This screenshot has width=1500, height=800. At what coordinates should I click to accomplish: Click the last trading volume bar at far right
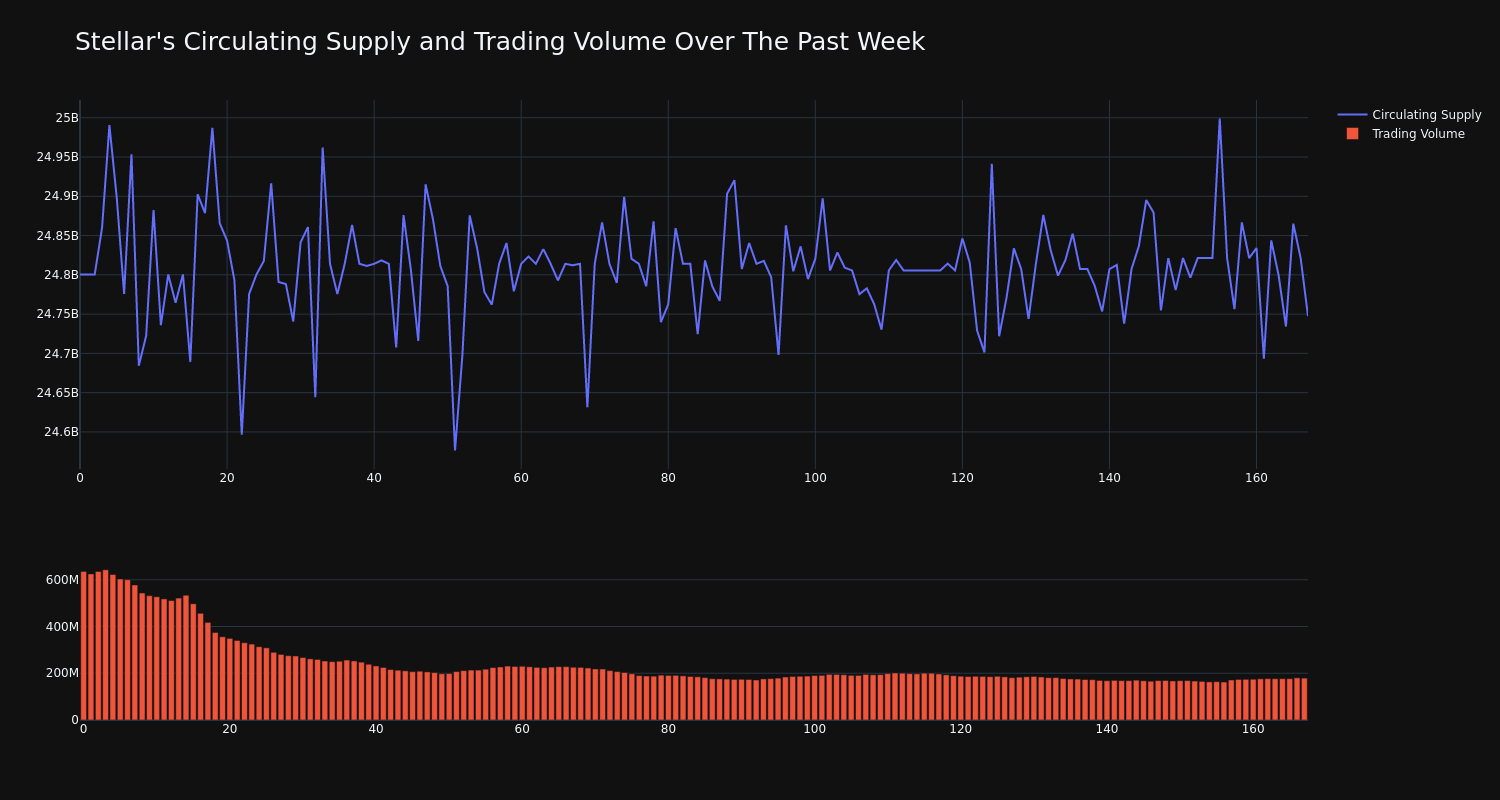click(1304, 699)
